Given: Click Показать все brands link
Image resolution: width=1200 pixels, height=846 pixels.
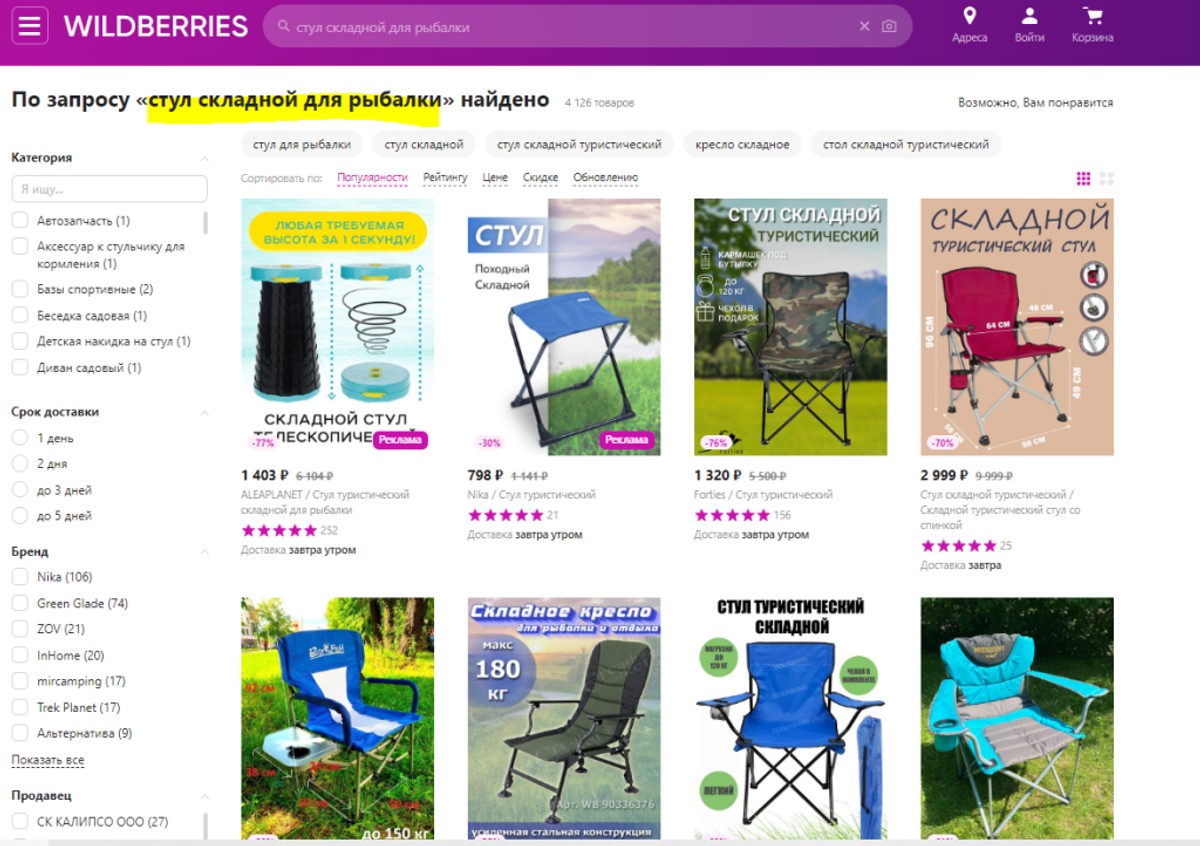Looking at the screenshot, I should 48,760.
